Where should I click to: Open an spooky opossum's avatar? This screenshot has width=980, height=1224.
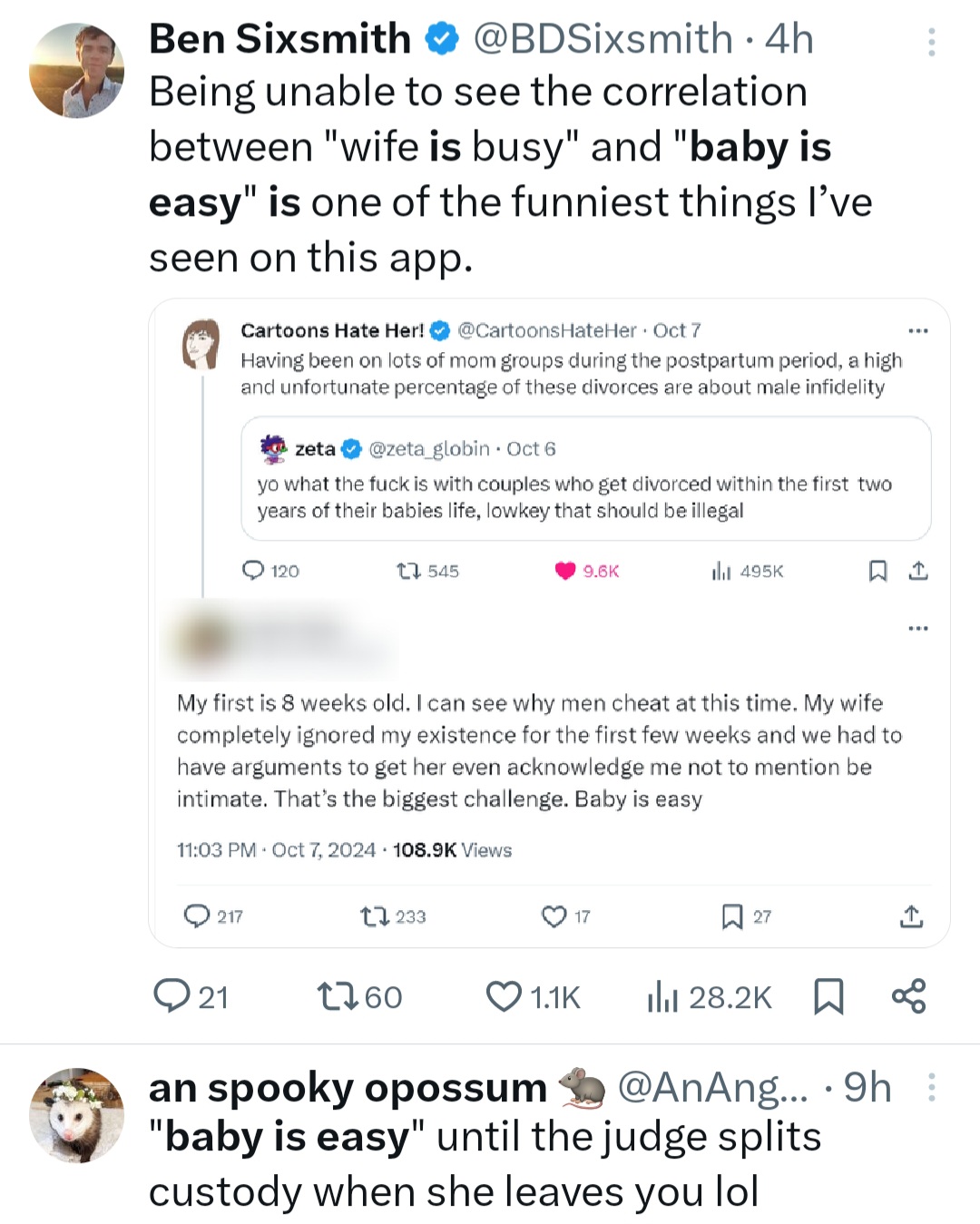76,1115
